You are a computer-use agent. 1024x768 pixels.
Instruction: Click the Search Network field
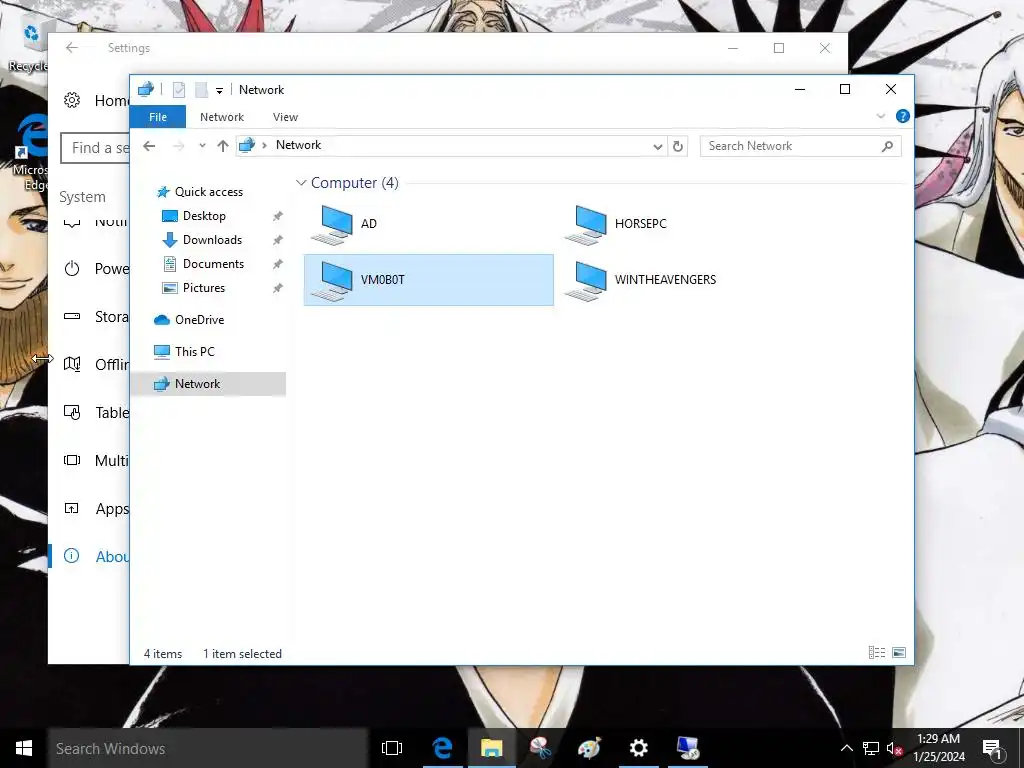point(801,146)
